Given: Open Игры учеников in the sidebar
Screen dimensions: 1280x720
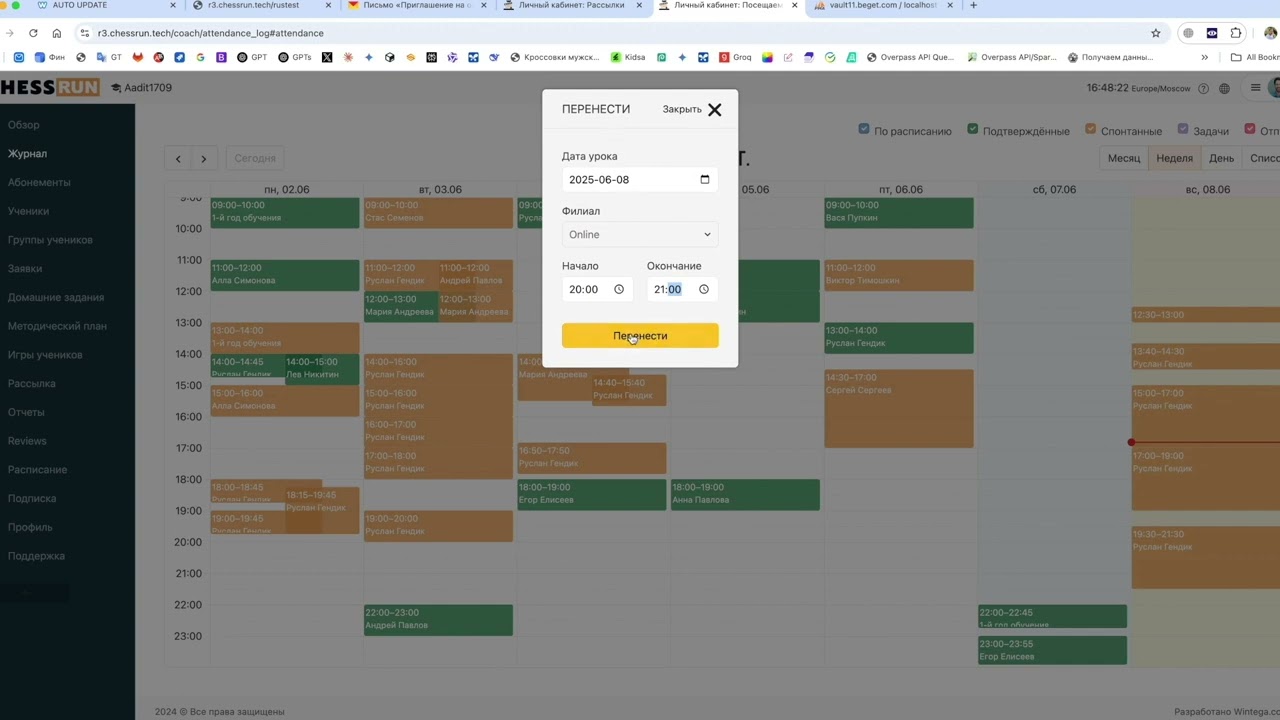Looking at the screenshot, I should click(45, 356).
